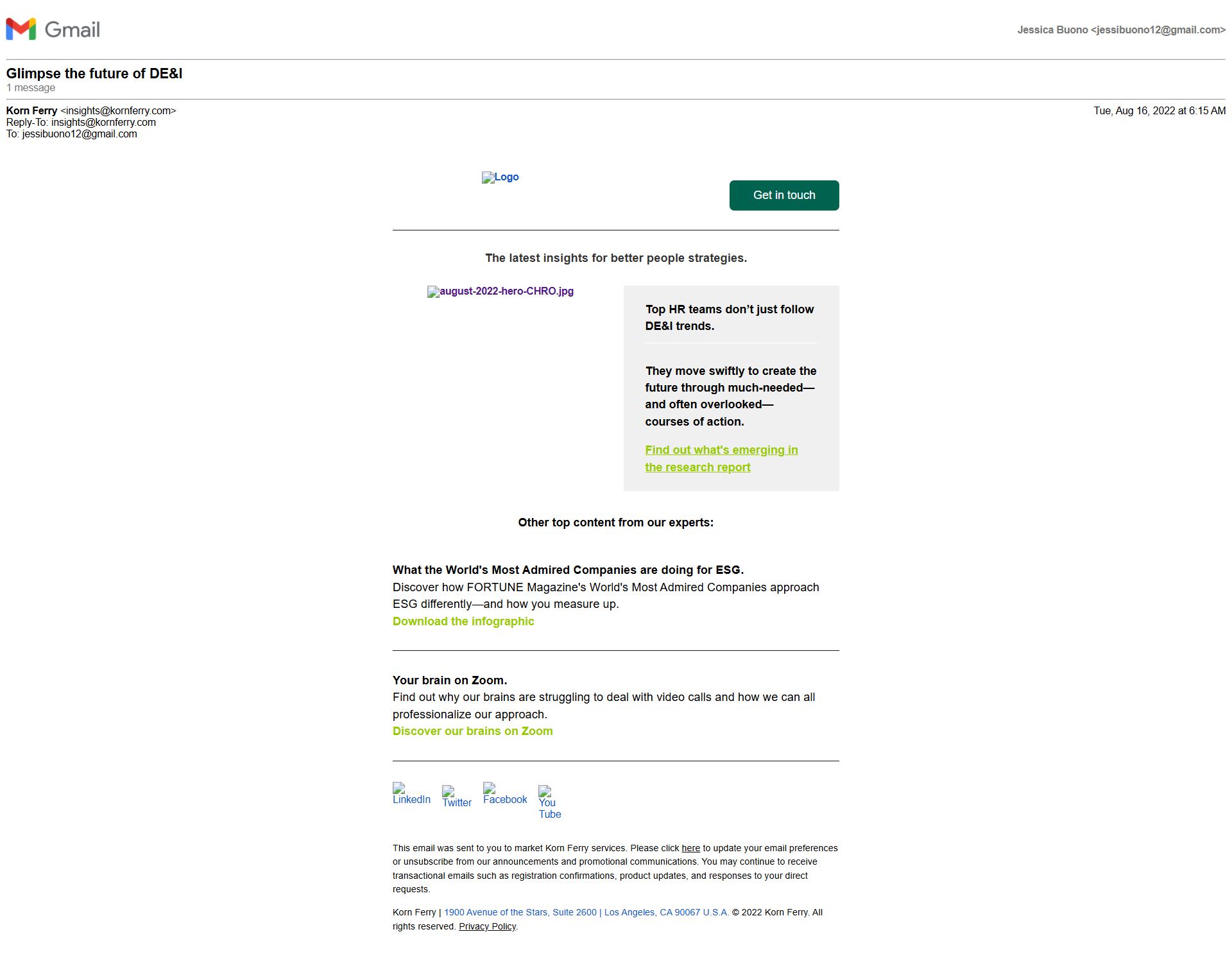The height and width of the screenshot is (977, 1232).
Task: Click the insights@kornferry.com Reply-To address
Action: coord(103,123)
